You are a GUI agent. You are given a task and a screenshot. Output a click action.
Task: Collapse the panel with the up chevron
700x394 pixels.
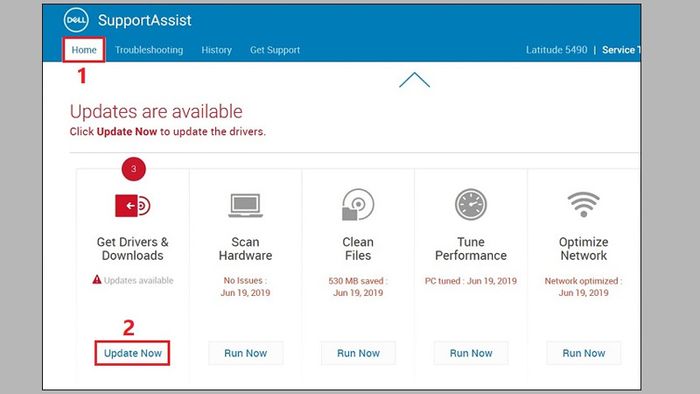pyautogui.click(x=414, y=80)
